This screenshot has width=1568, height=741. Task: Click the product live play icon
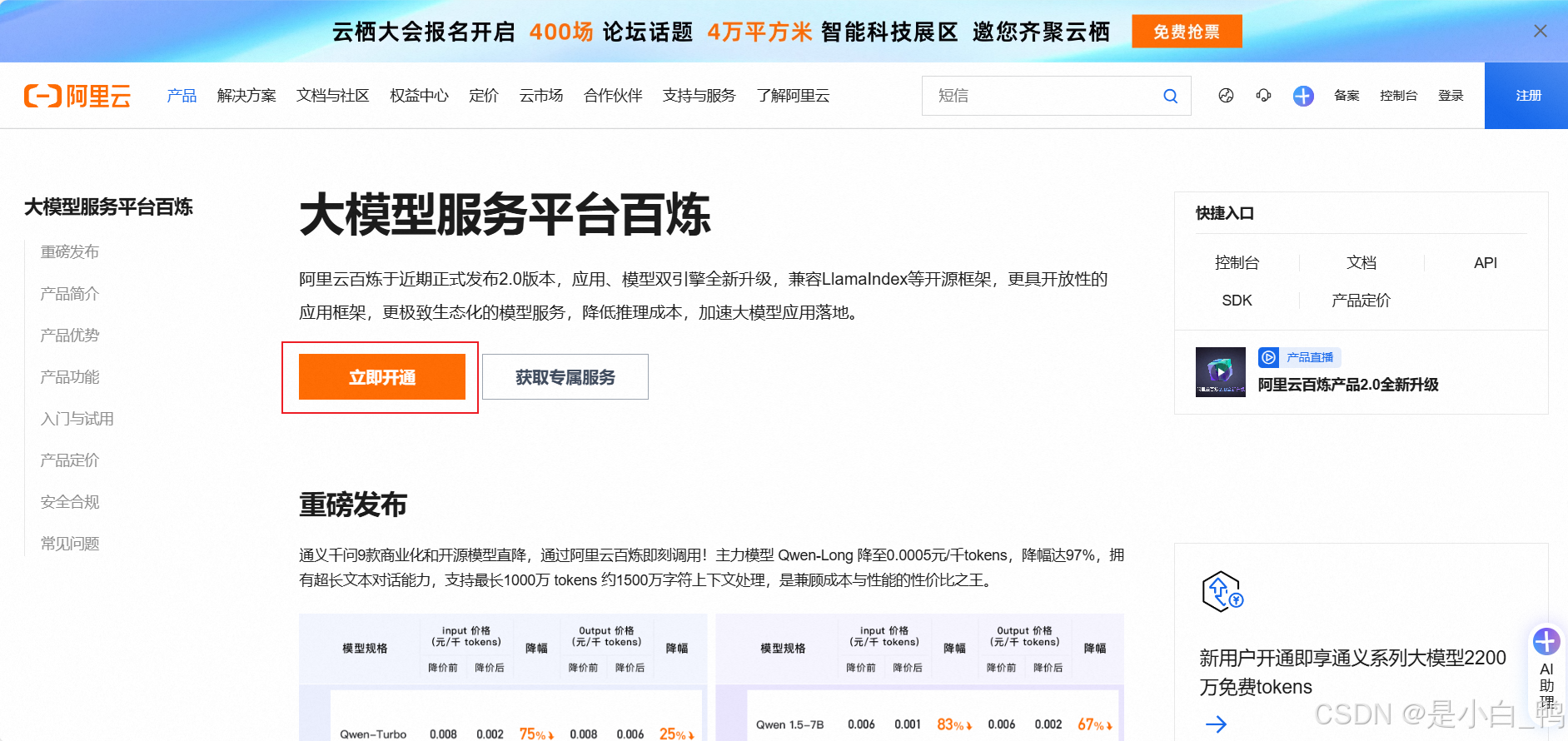point(1268,357)
